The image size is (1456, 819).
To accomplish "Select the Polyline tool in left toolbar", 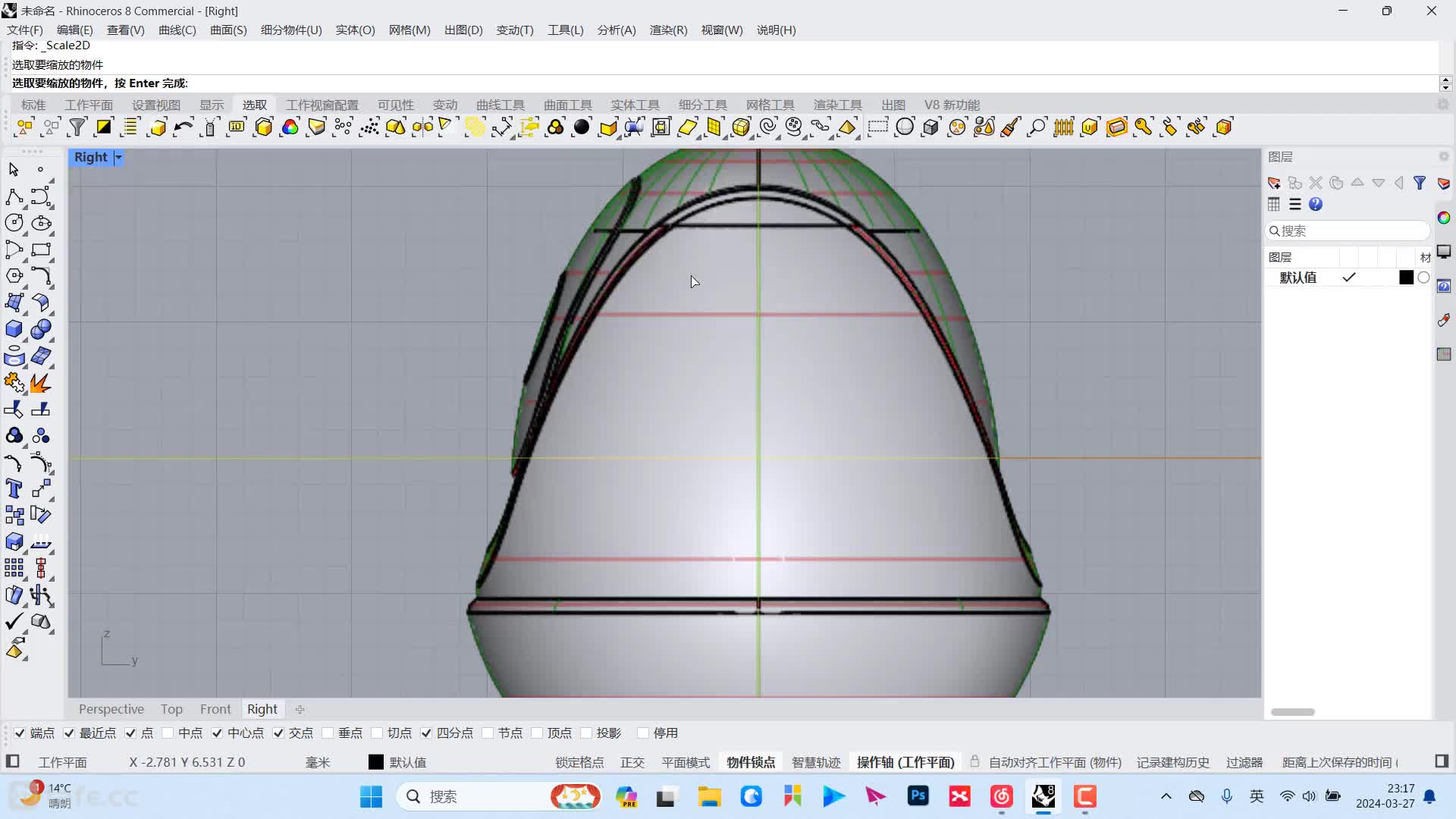I will tap(14, 196).
